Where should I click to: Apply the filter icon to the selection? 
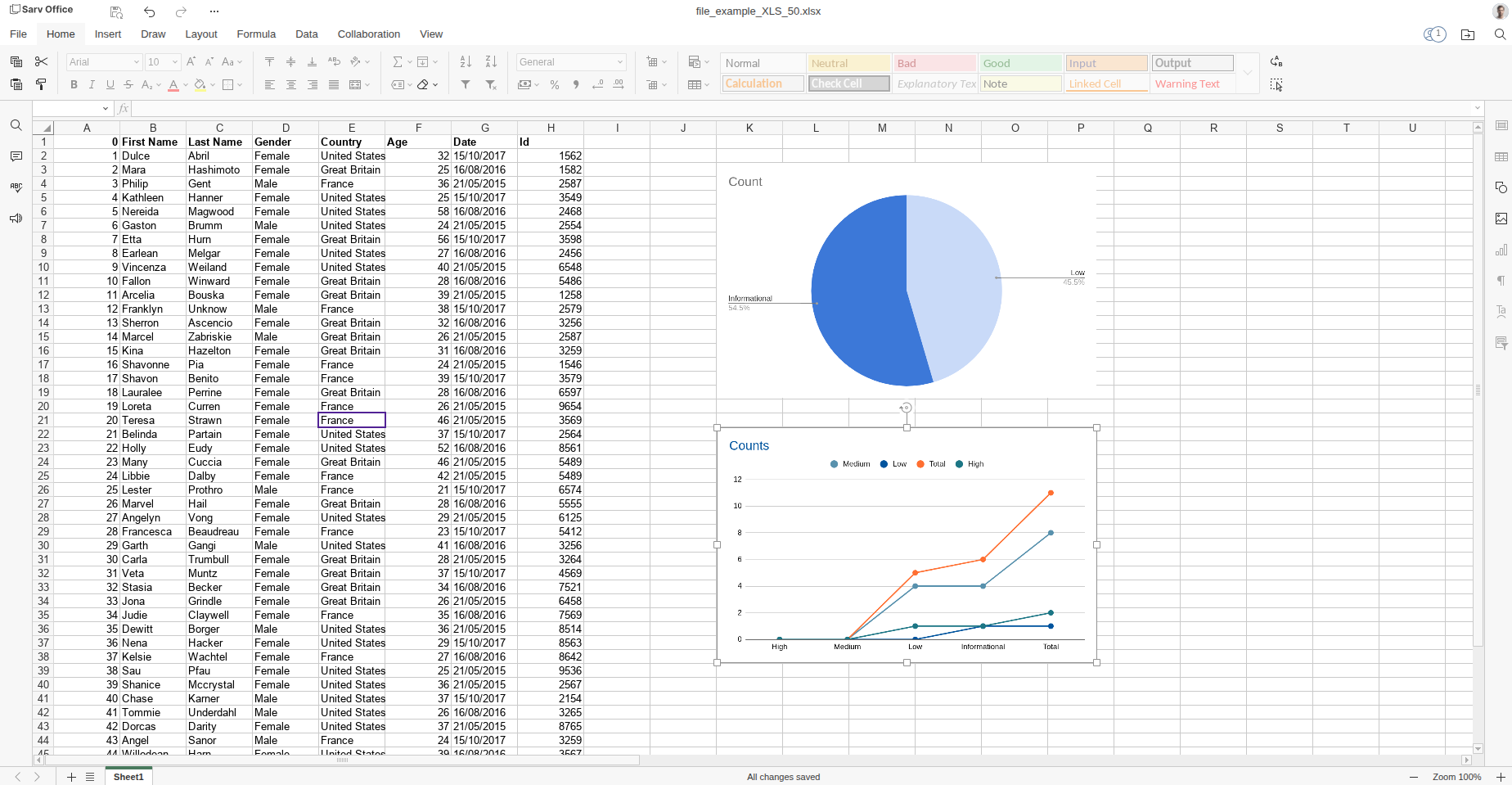pos(464,84)
